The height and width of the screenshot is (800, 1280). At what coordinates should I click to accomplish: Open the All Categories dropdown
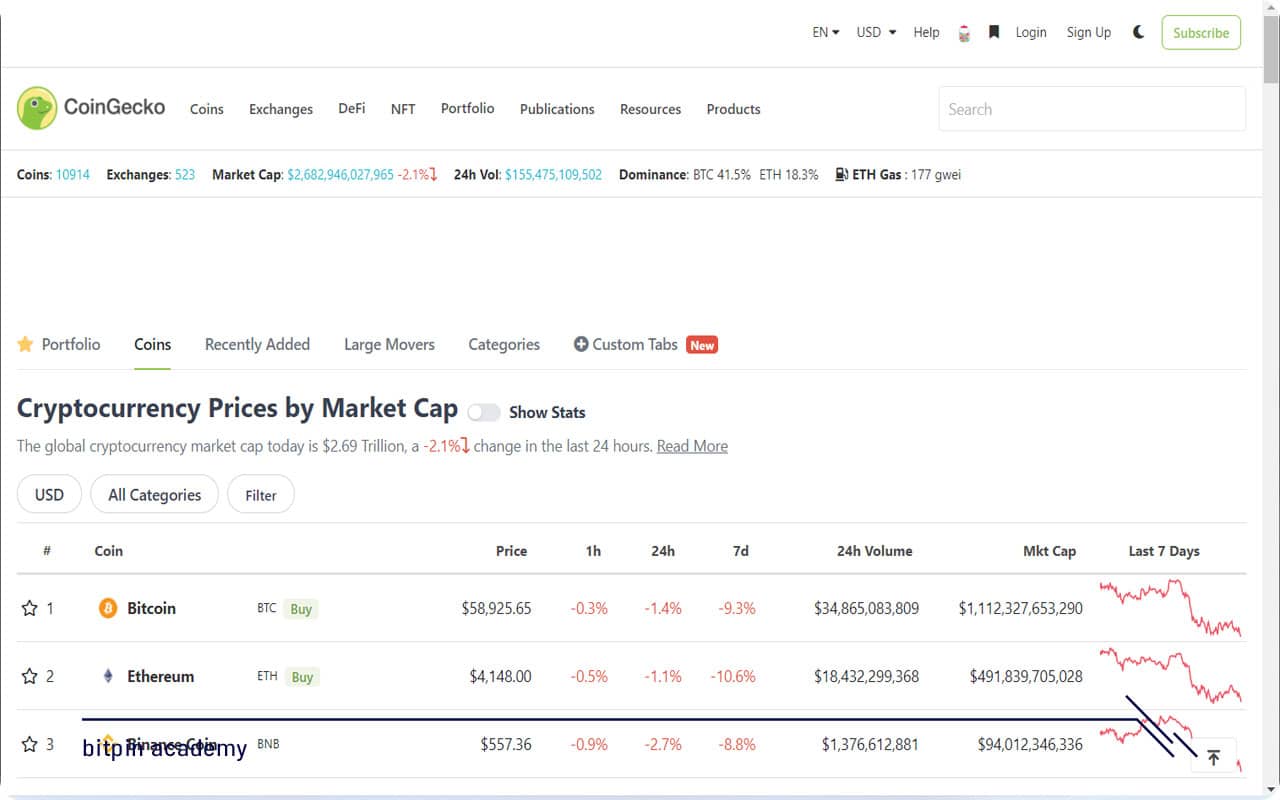pyautogui.click(x=154, y=494)
